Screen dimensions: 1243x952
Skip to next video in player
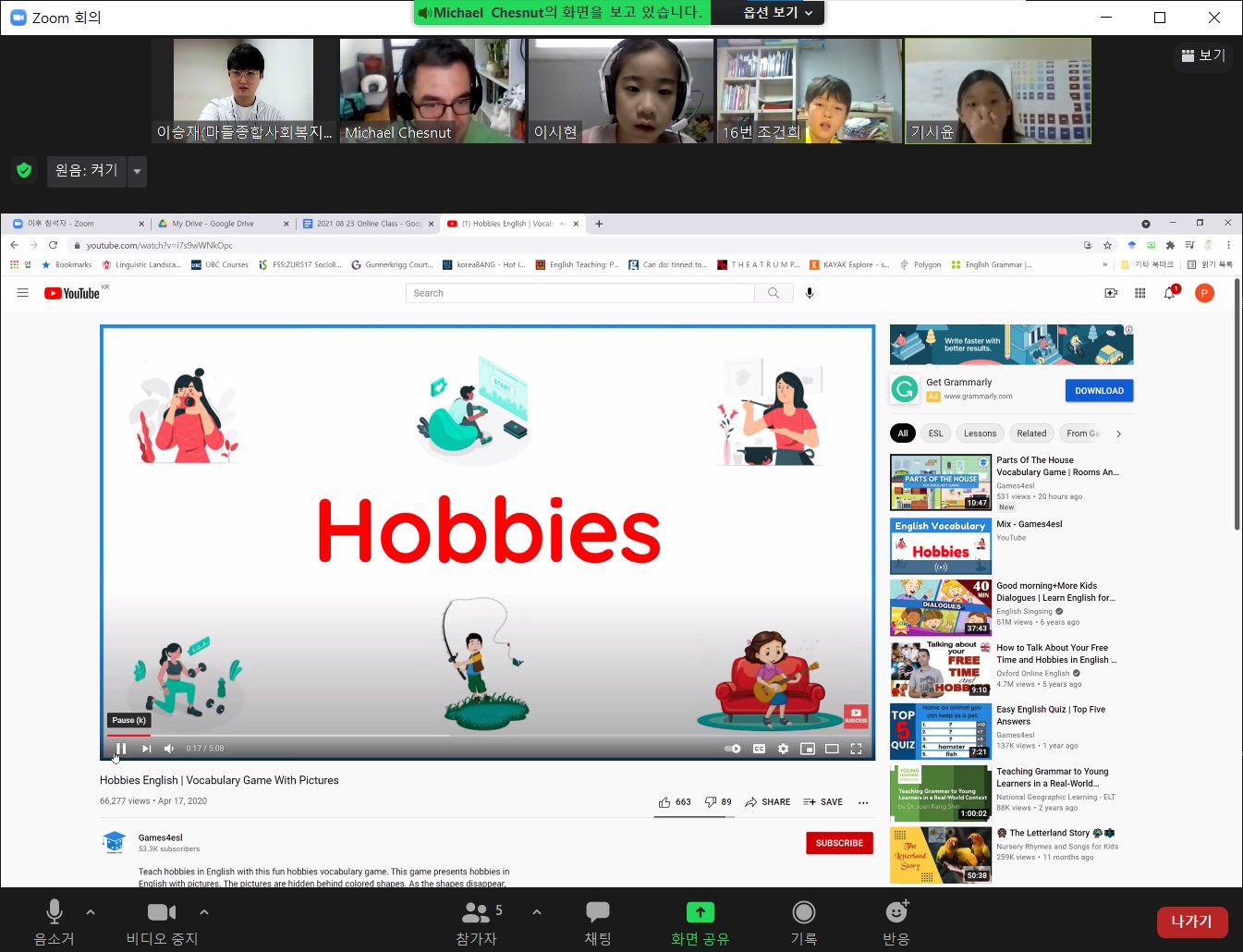[x=146, y=749]
